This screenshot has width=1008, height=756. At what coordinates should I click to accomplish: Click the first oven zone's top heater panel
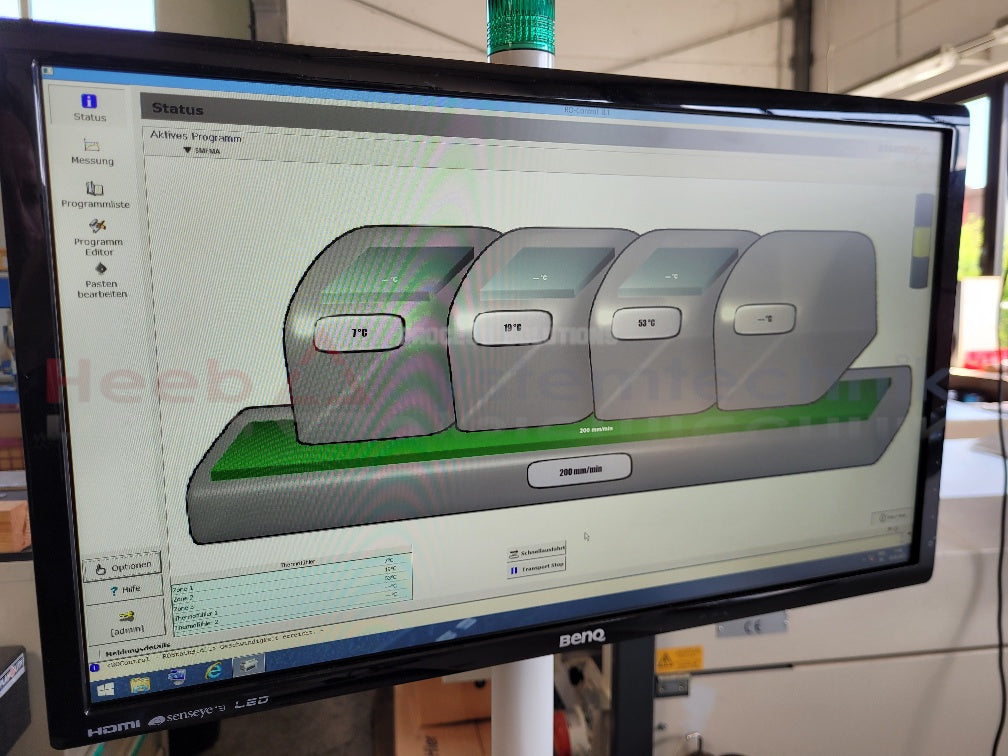397,274
